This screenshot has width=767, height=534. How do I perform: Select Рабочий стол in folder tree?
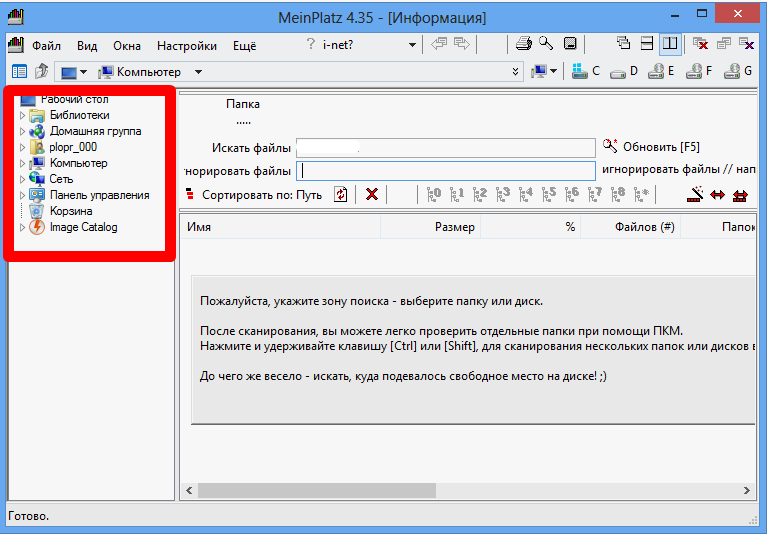pyautogui.click(x=74, y=99)
